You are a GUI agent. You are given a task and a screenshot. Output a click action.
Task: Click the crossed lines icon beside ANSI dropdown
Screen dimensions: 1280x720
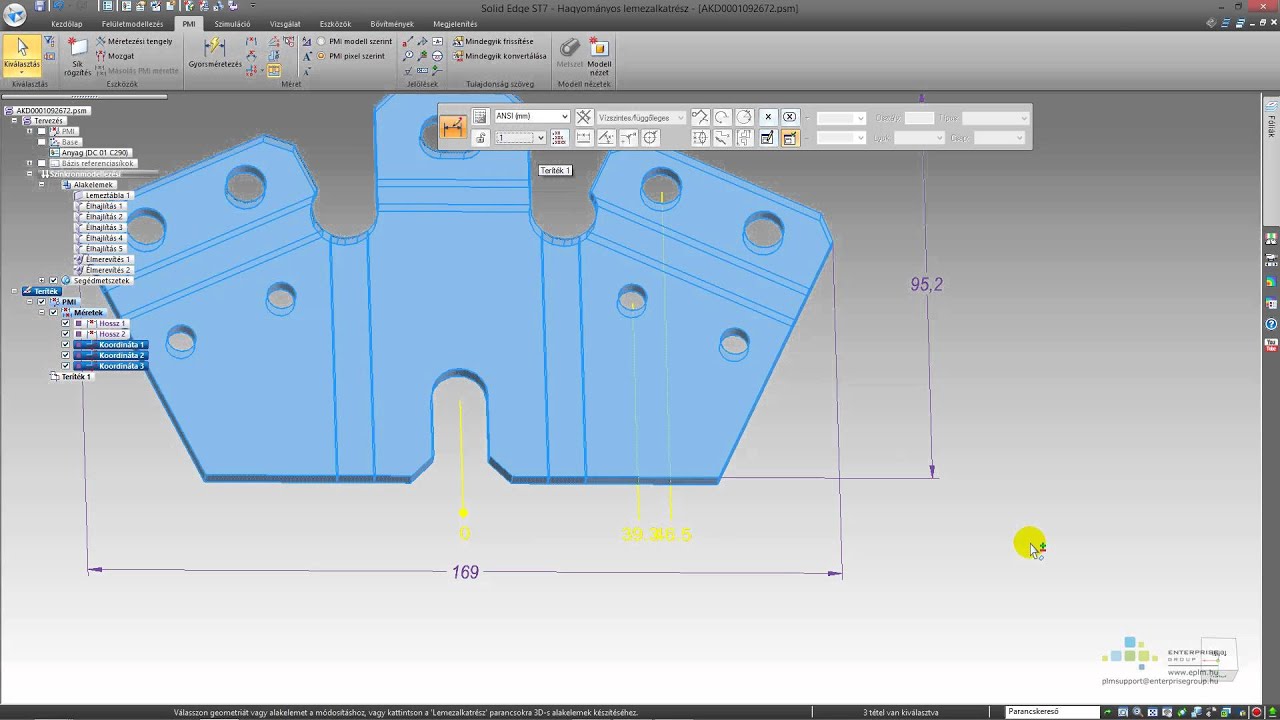[x=584, y=117]
